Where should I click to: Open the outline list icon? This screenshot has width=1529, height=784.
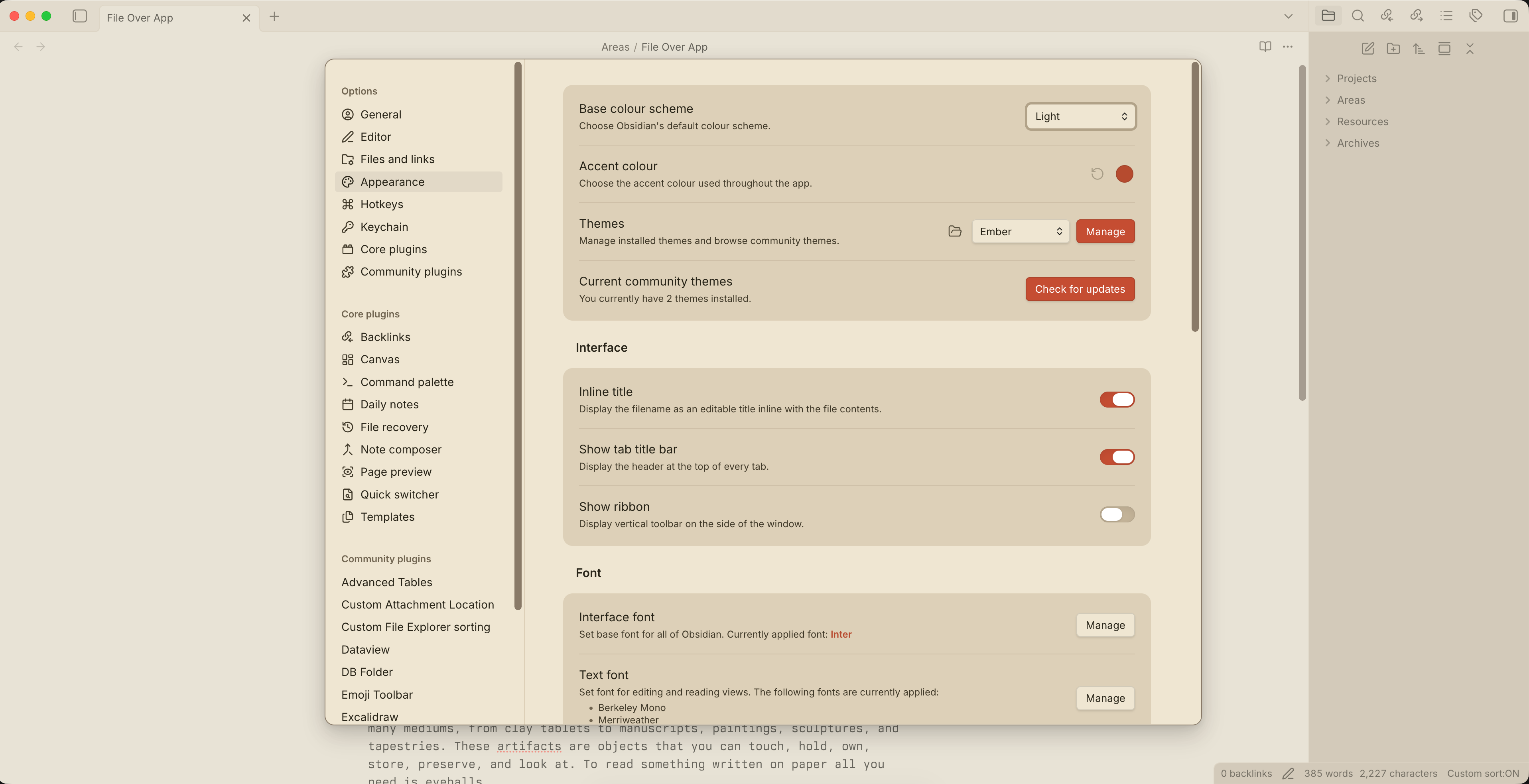point(1446,16)
